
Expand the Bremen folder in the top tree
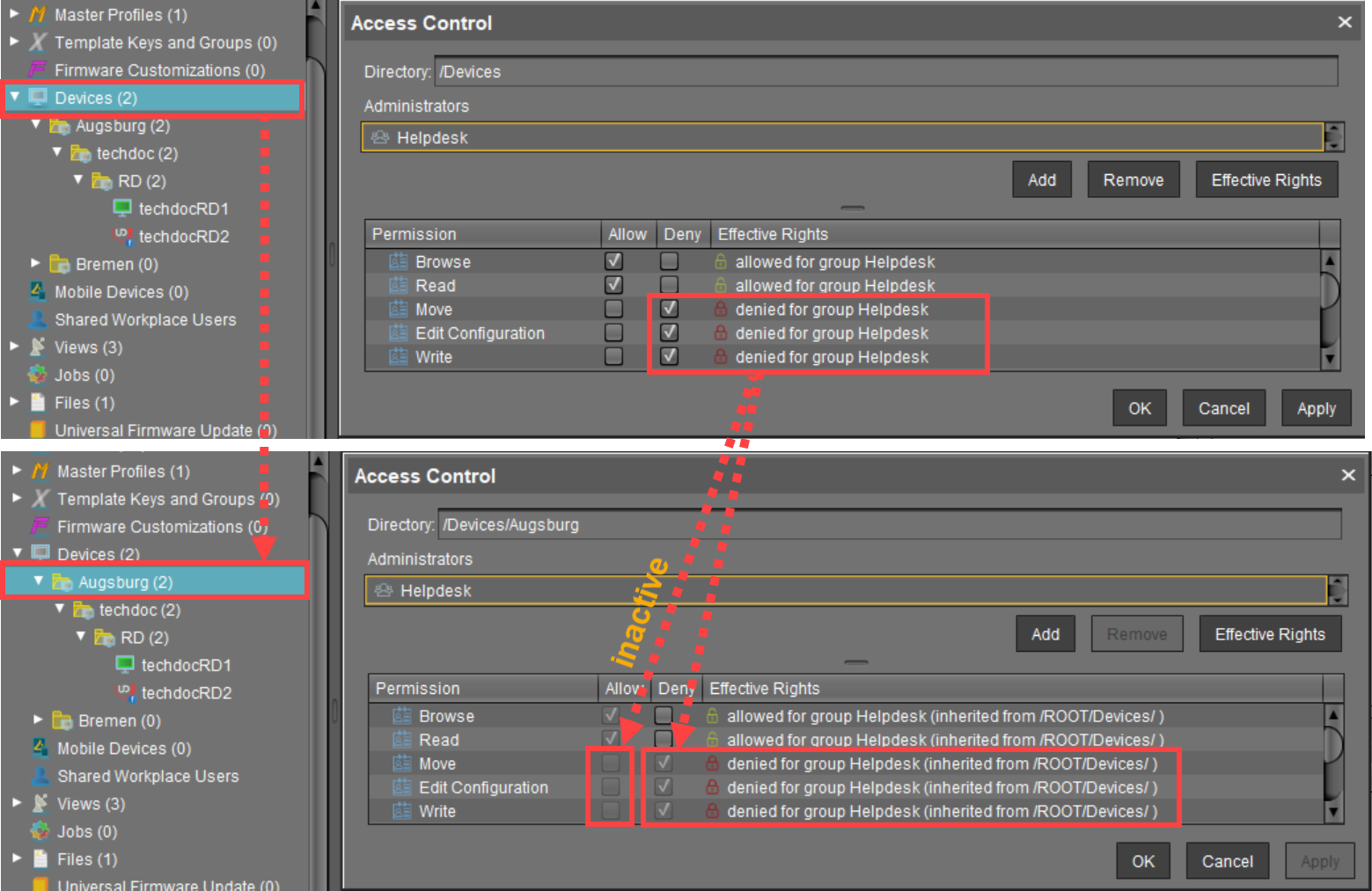point(36,263)
